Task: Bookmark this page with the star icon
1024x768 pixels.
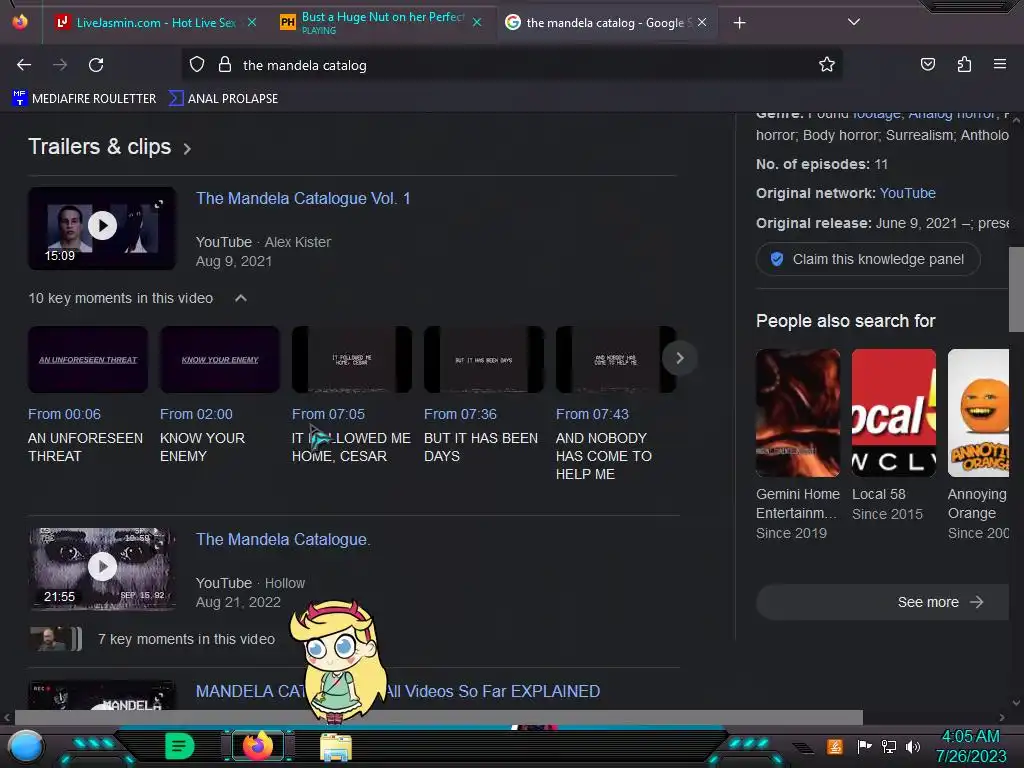Action: pos(827,64)
